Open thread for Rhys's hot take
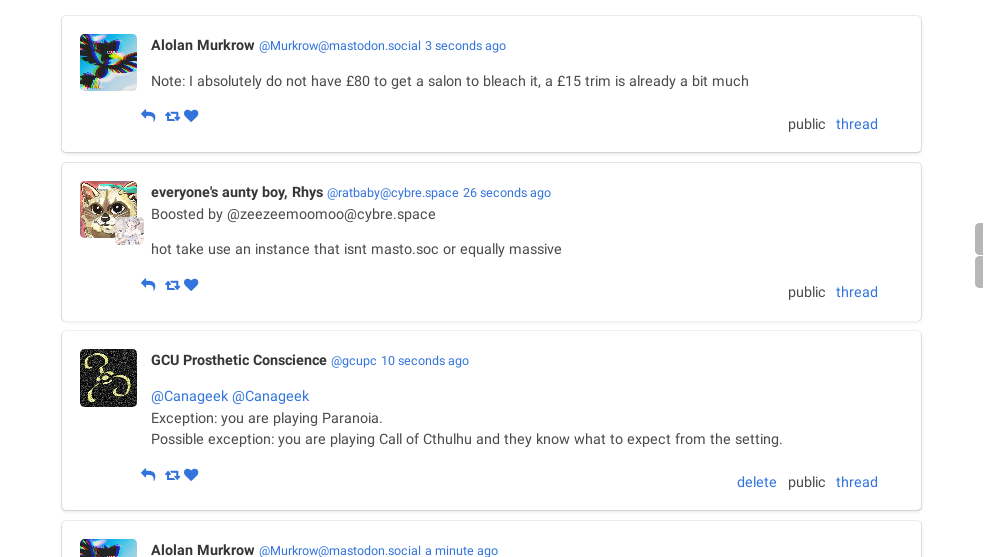The image size is (991, 557). point(856,292)
